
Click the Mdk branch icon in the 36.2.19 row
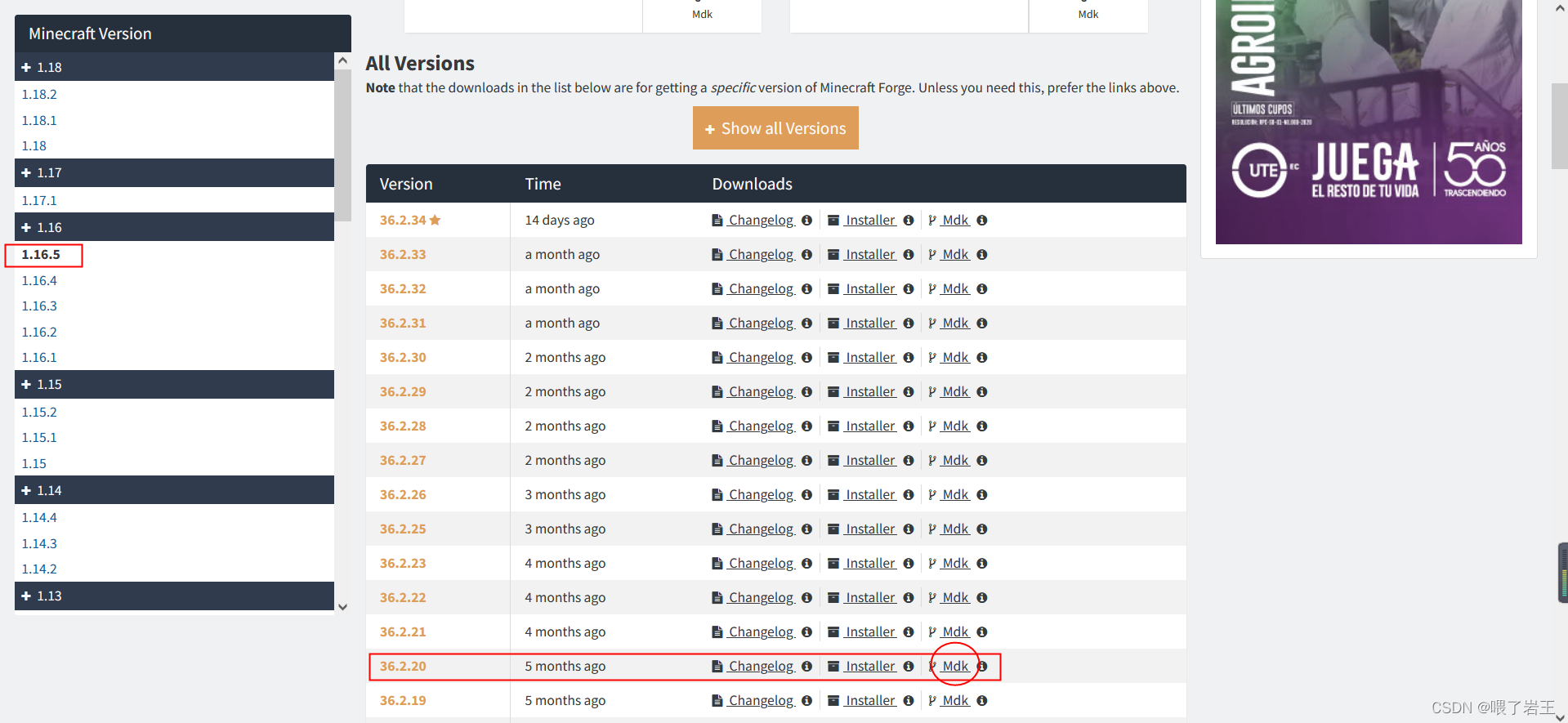coord(932,701)
